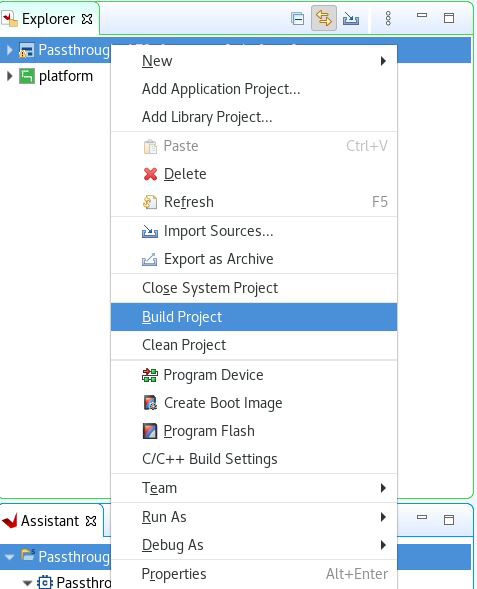Image resolution: width=477 pixels, height=589 pixels.
Task: Choose Clean Project from menu
Action: 254,345
